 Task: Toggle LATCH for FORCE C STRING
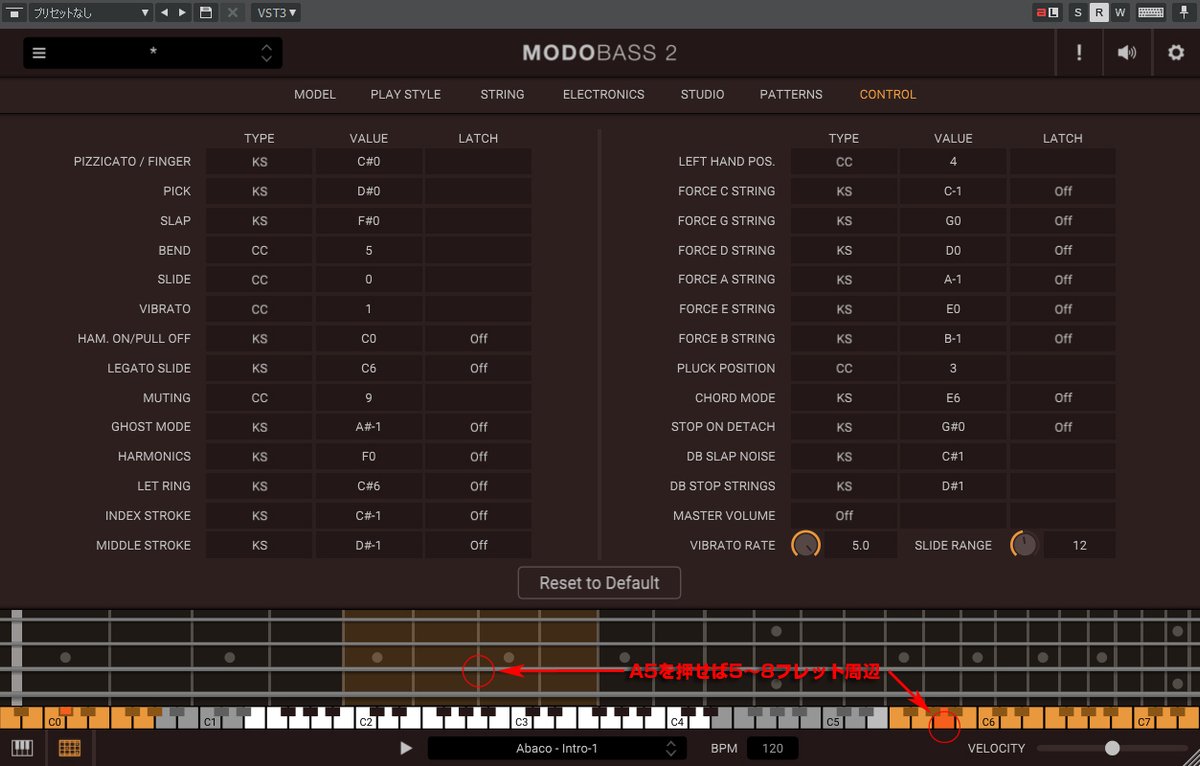point(1063,191)
